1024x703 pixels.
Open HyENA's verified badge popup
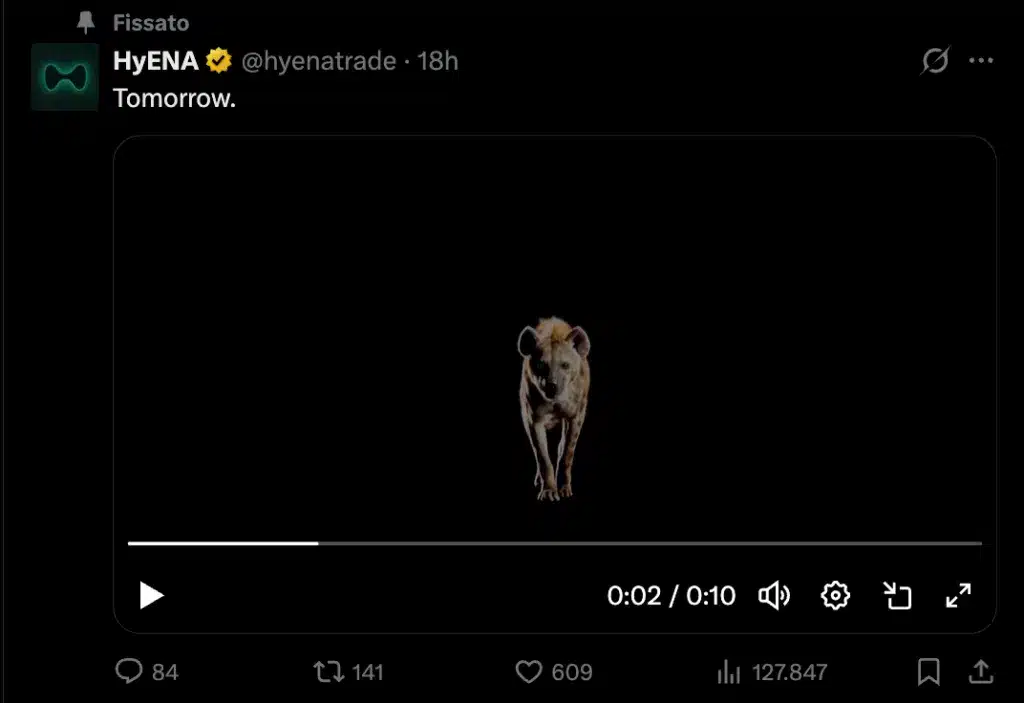pos(216,60)
